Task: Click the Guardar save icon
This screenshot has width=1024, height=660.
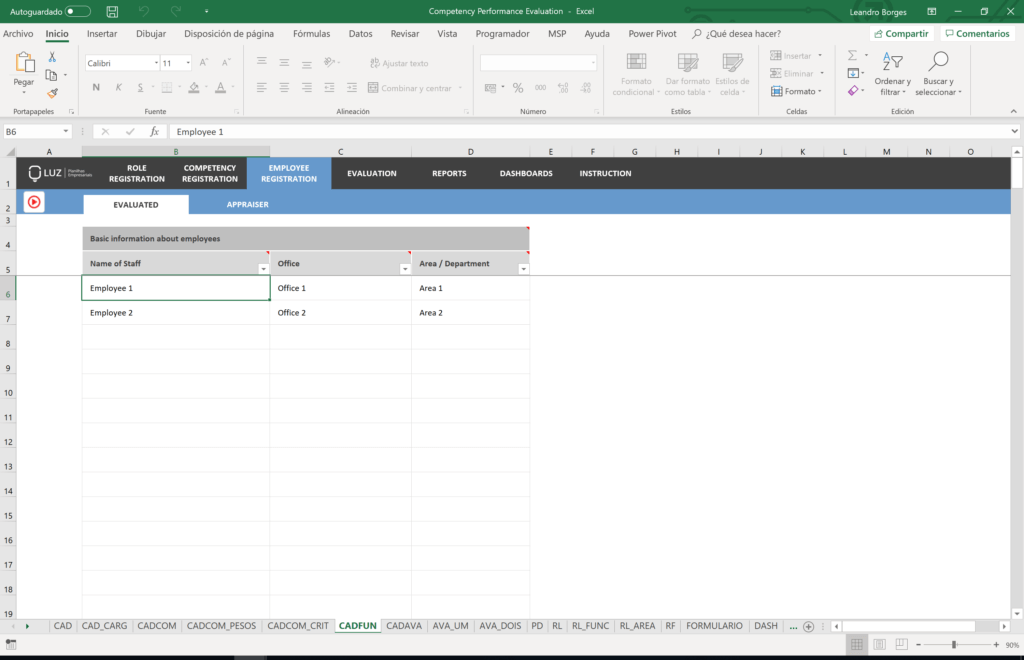Action: coord(112,10)
